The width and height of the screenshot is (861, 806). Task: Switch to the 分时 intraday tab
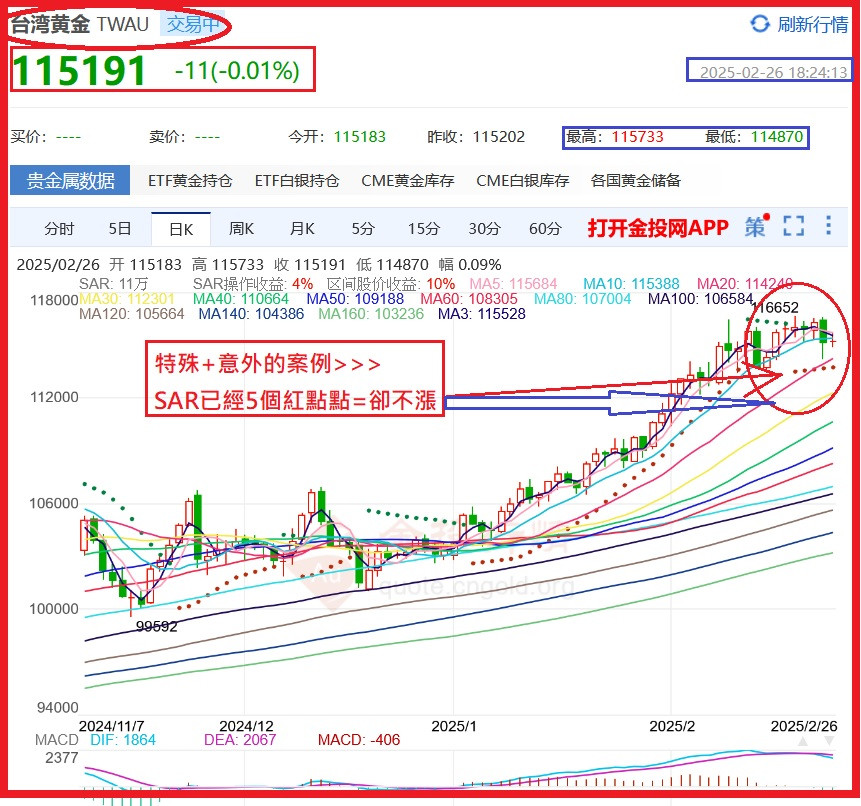(x=59, y=229)
